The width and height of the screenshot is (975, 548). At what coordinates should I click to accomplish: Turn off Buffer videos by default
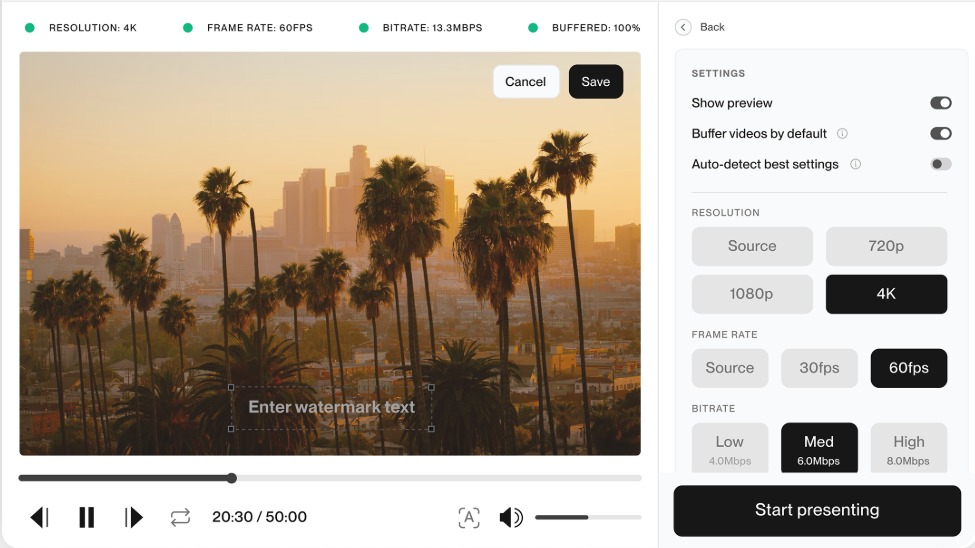point(940,134)
